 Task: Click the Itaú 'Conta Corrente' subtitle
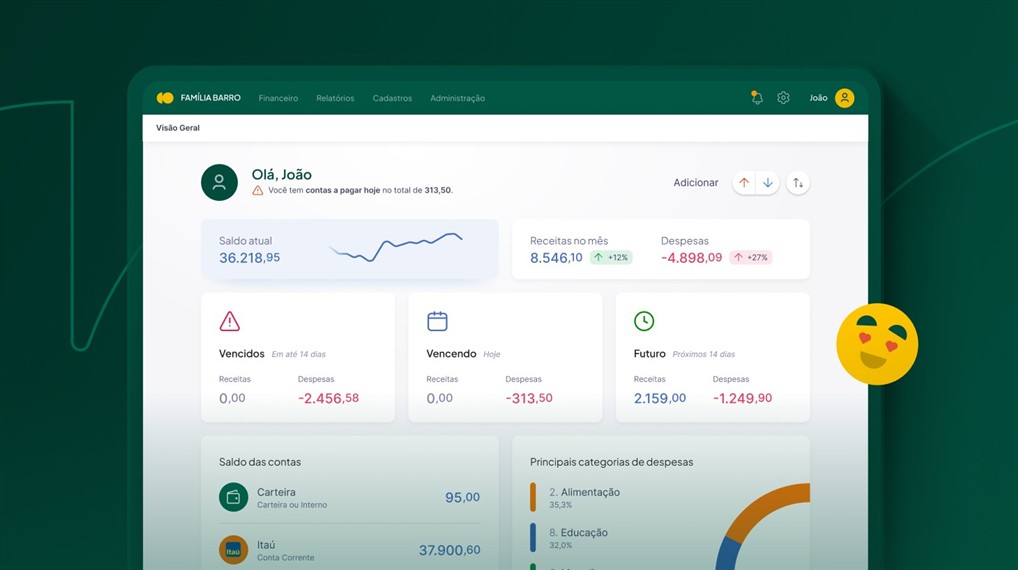(286, 558)
